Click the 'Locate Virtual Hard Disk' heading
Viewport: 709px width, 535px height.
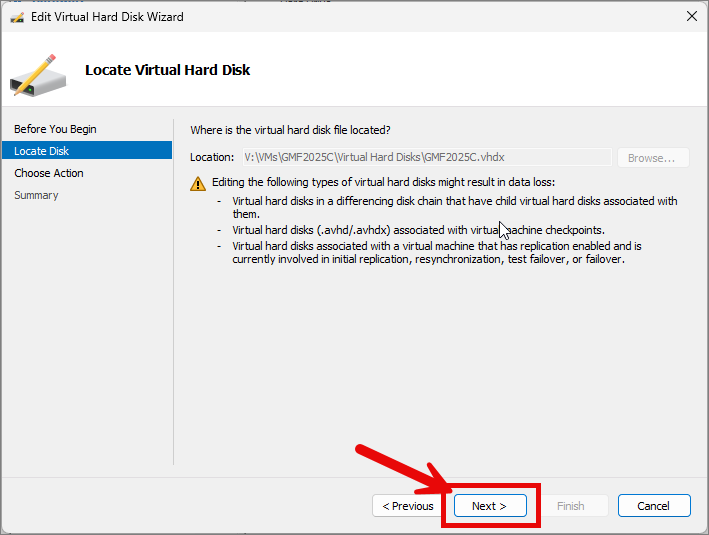[167, 70]
